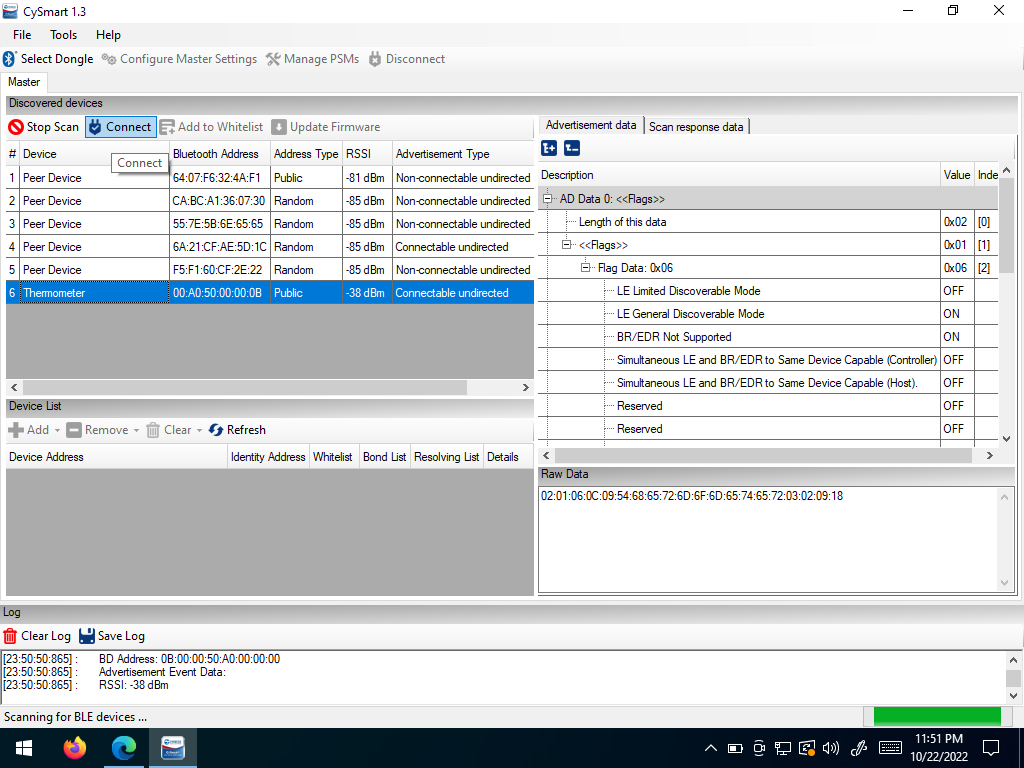Click the LE Limited Discoverable Mode row
The image size is (1024, 768).
tap(768, 291)
